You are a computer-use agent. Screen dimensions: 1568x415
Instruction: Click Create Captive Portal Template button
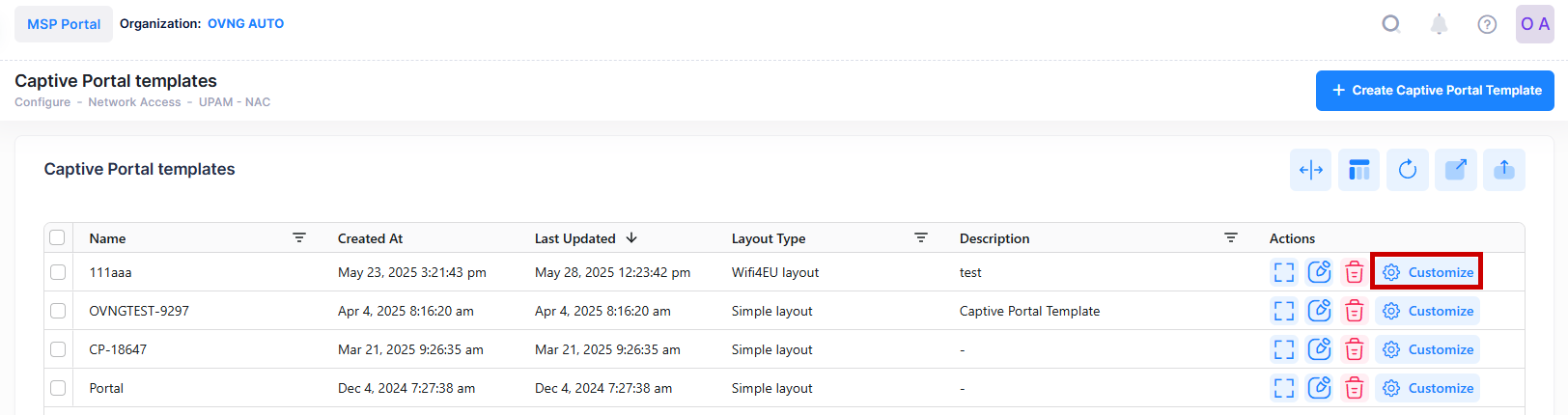1435,91
